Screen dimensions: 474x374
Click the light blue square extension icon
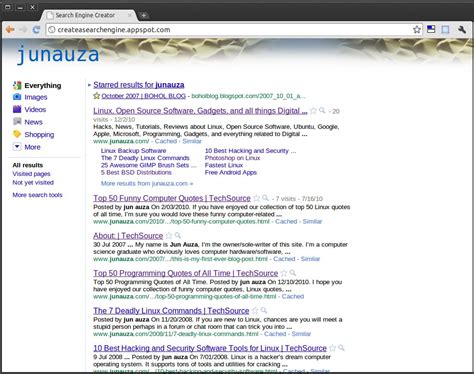pyautogui.click(x=445, y=30)
